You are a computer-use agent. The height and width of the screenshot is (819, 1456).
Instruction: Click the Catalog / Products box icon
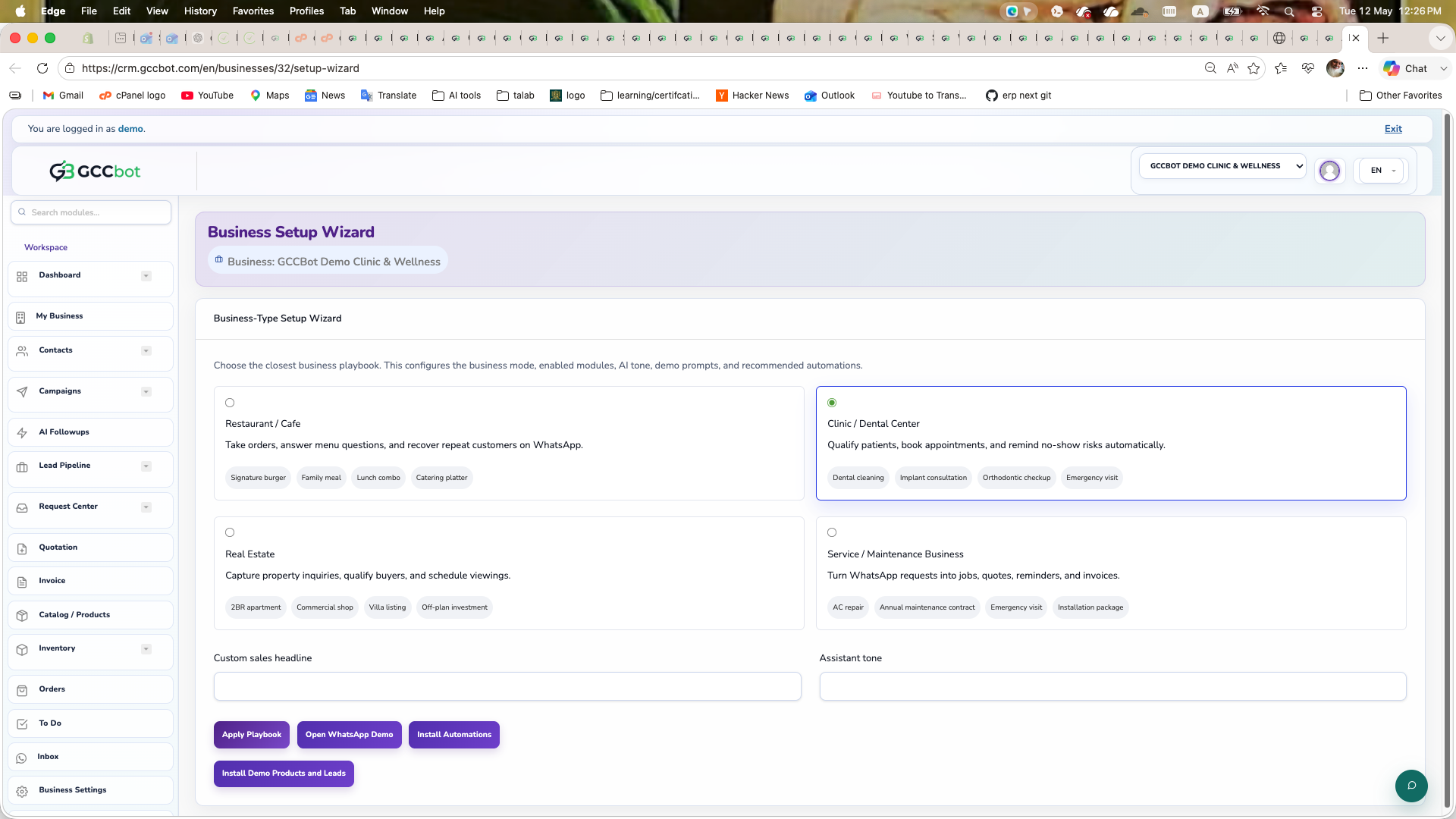[22, 616]
